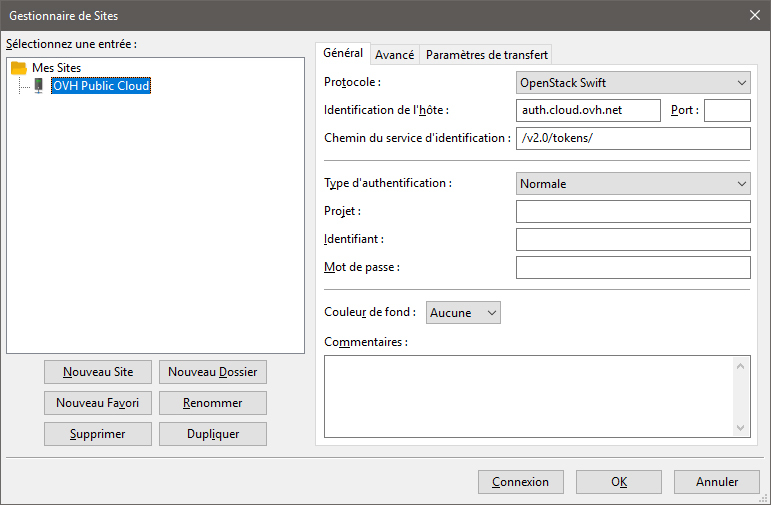Click into the Port field

pyautogui.click(x=727, y=110)
